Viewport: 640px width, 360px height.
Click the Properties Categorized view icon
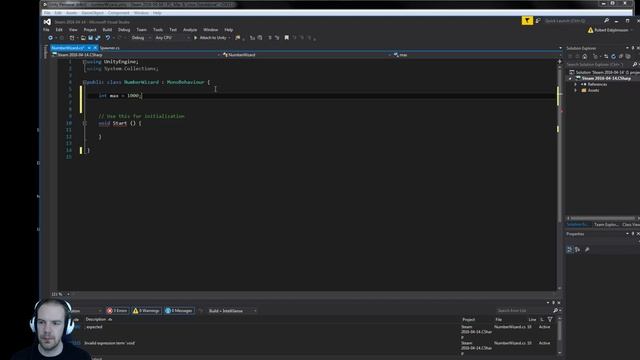569,249
